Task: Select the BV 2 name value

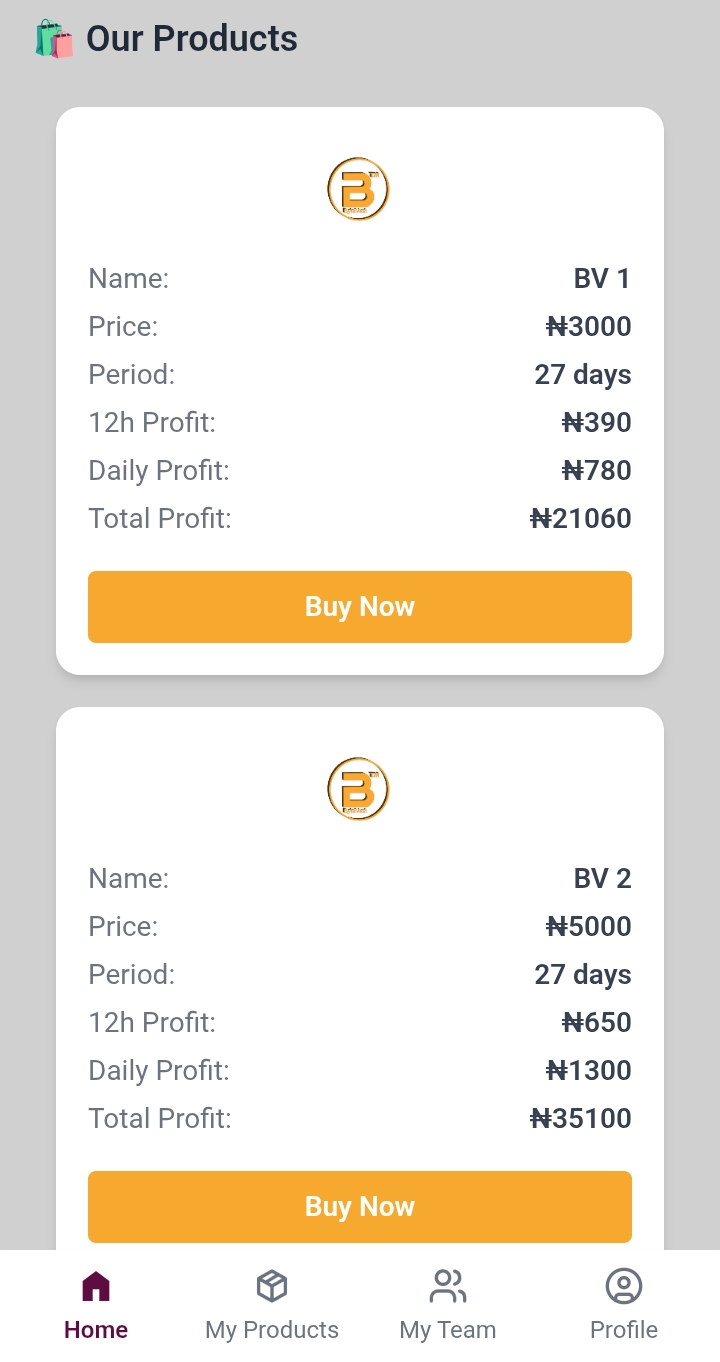Action: coord(602,879)
